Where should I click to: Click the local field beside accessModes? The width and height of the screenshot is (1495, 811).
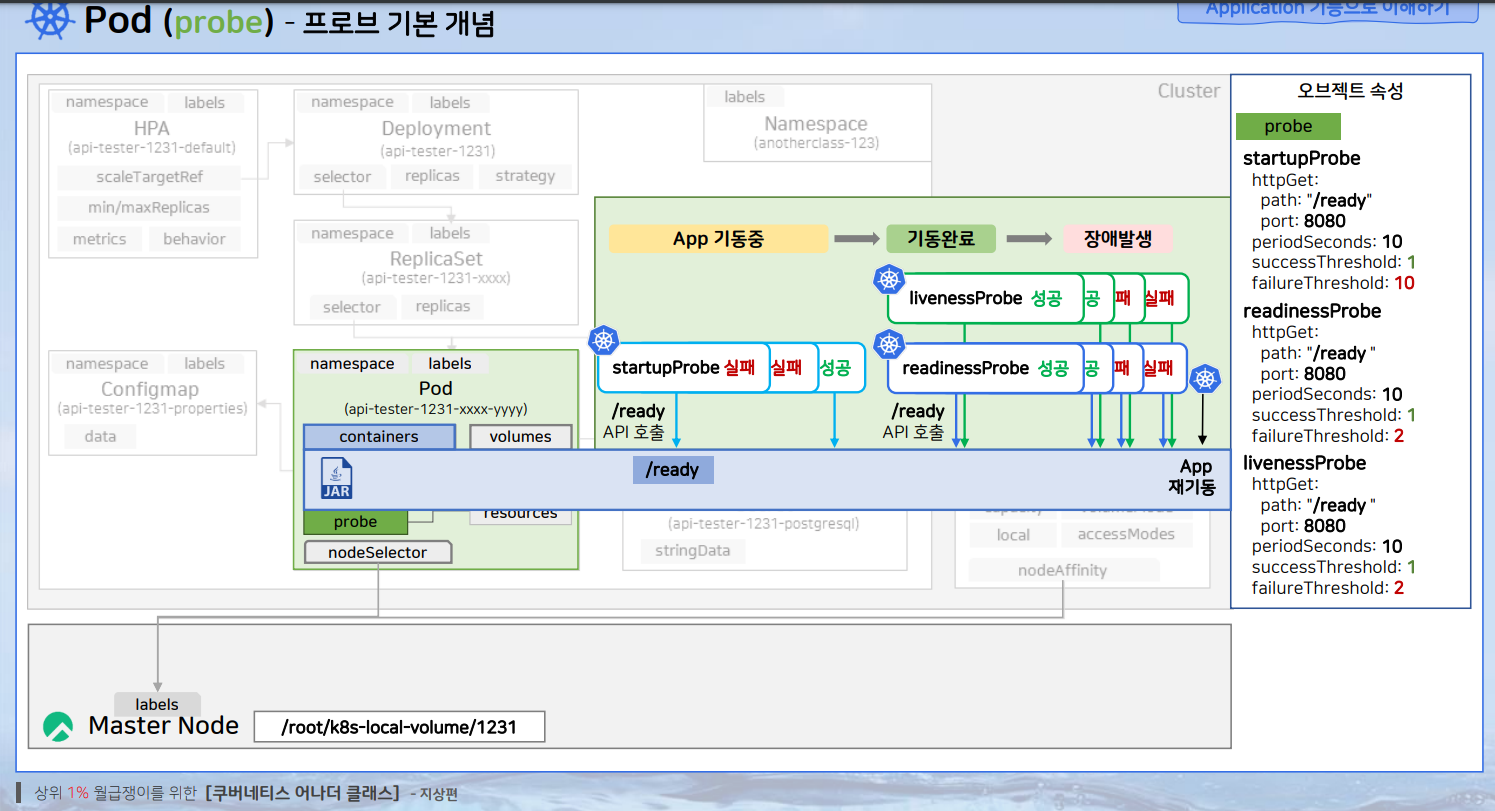1013,534
